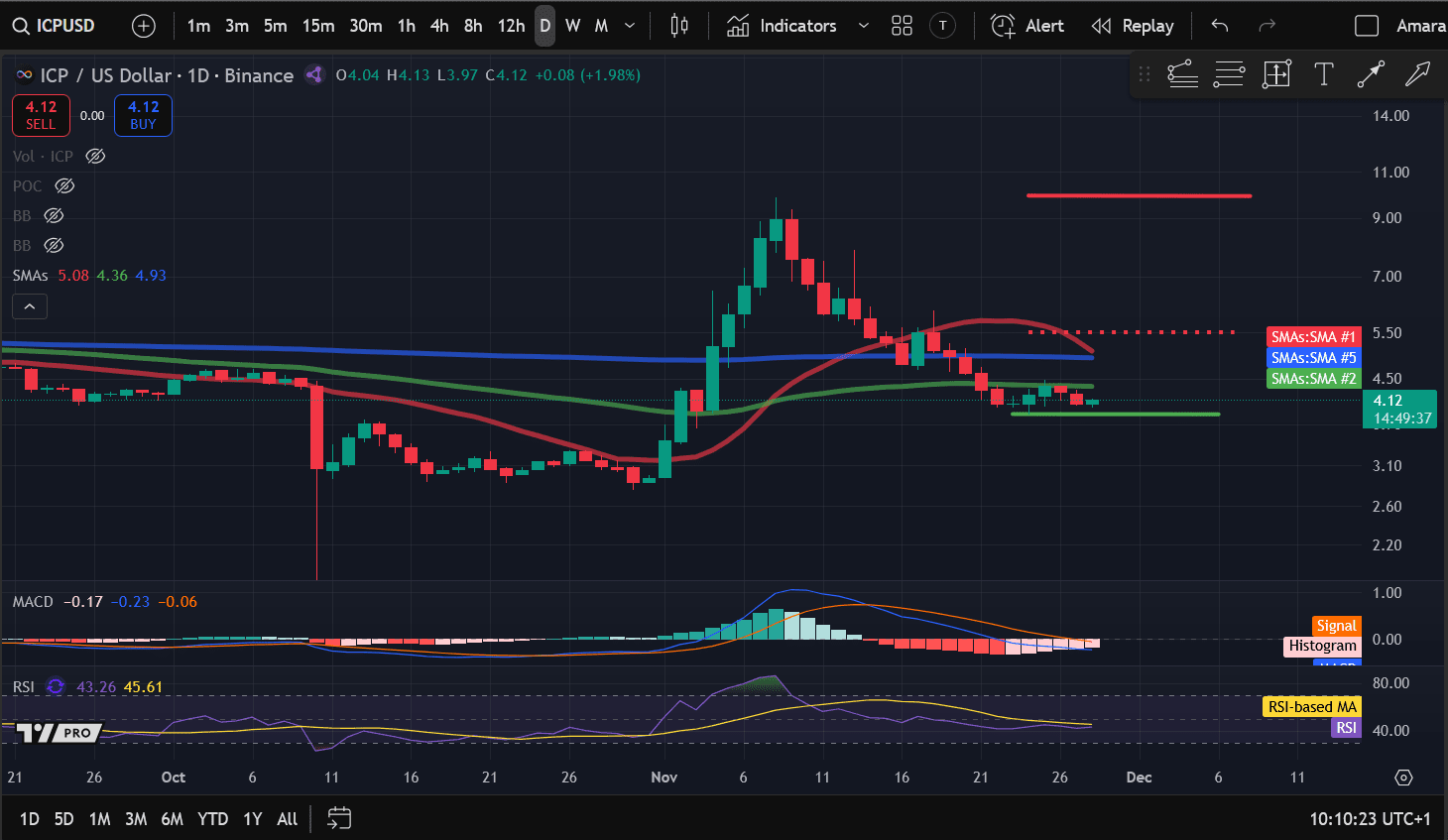Switch to the 15m interval
This screenshot has height=840, width=1448.
pyautogui.click(x=318, y=26)
